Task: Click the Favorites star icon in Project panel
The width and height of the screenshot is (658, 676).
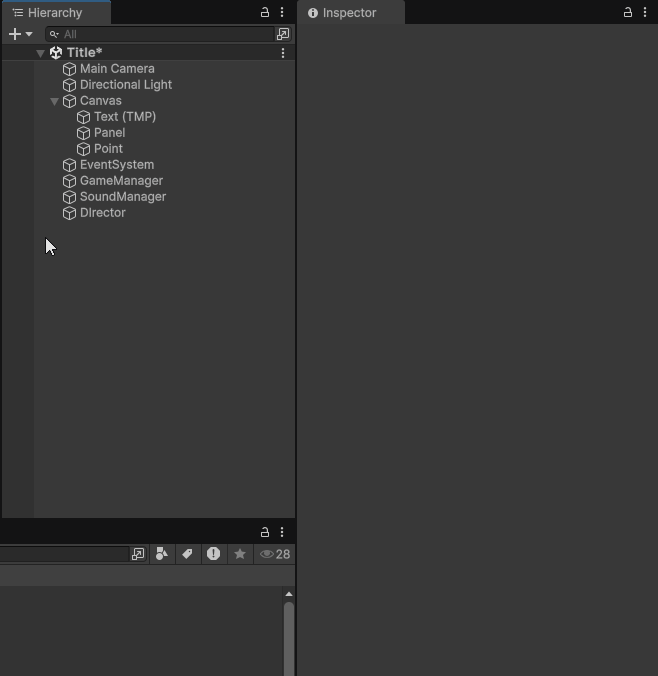Action: pos(240,554)
